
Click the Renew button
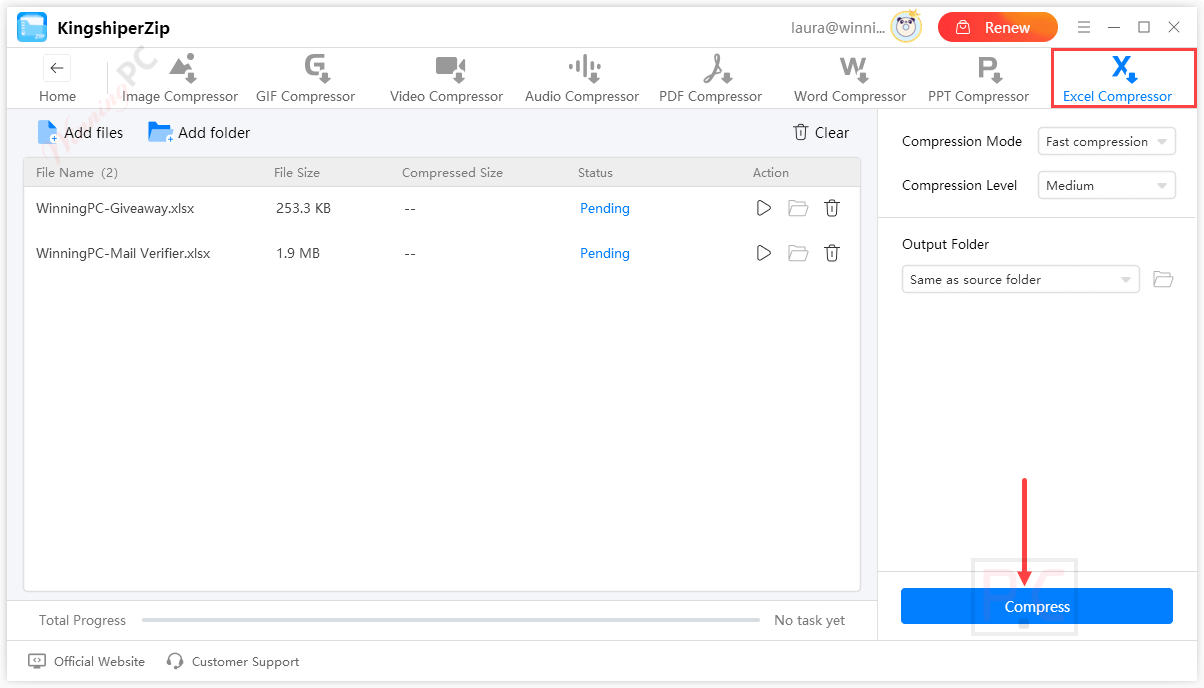pyautogui.click(x=997, y=27)
